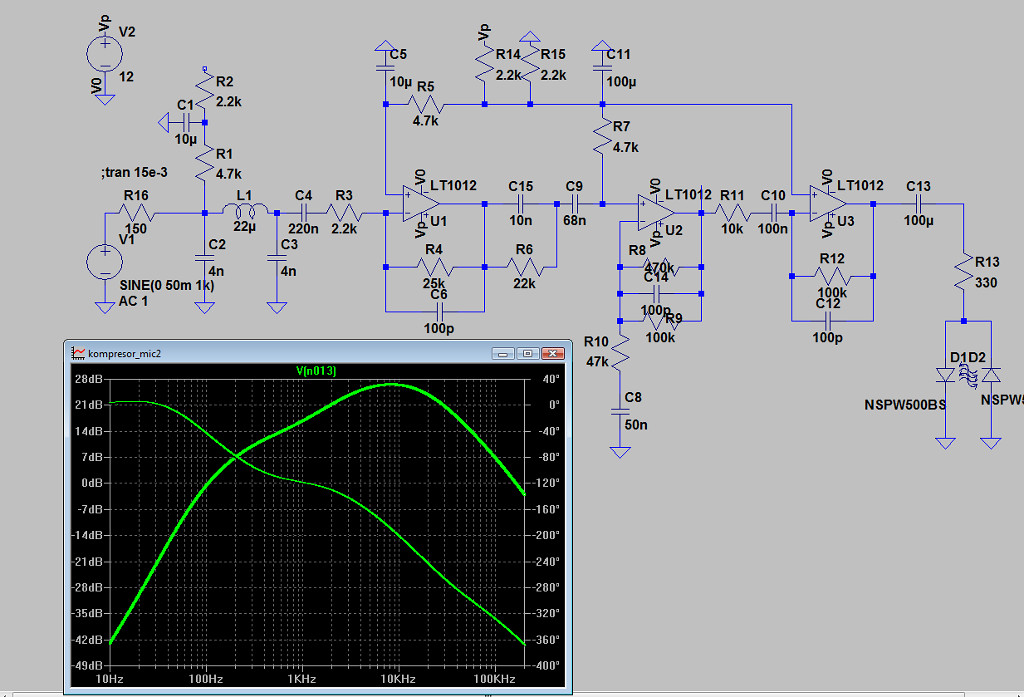Maximize the kompresor_mic2 plot window
The height and width of the screenshot is (697, 1024).
pyautogui.click(x=528, y=353)
